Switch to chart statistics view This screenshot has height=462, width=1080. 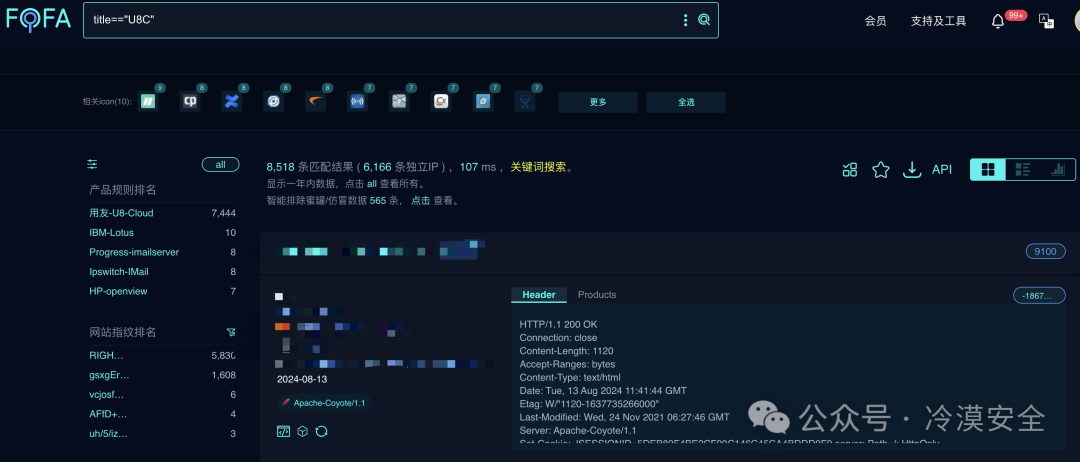click(1057, 169)
